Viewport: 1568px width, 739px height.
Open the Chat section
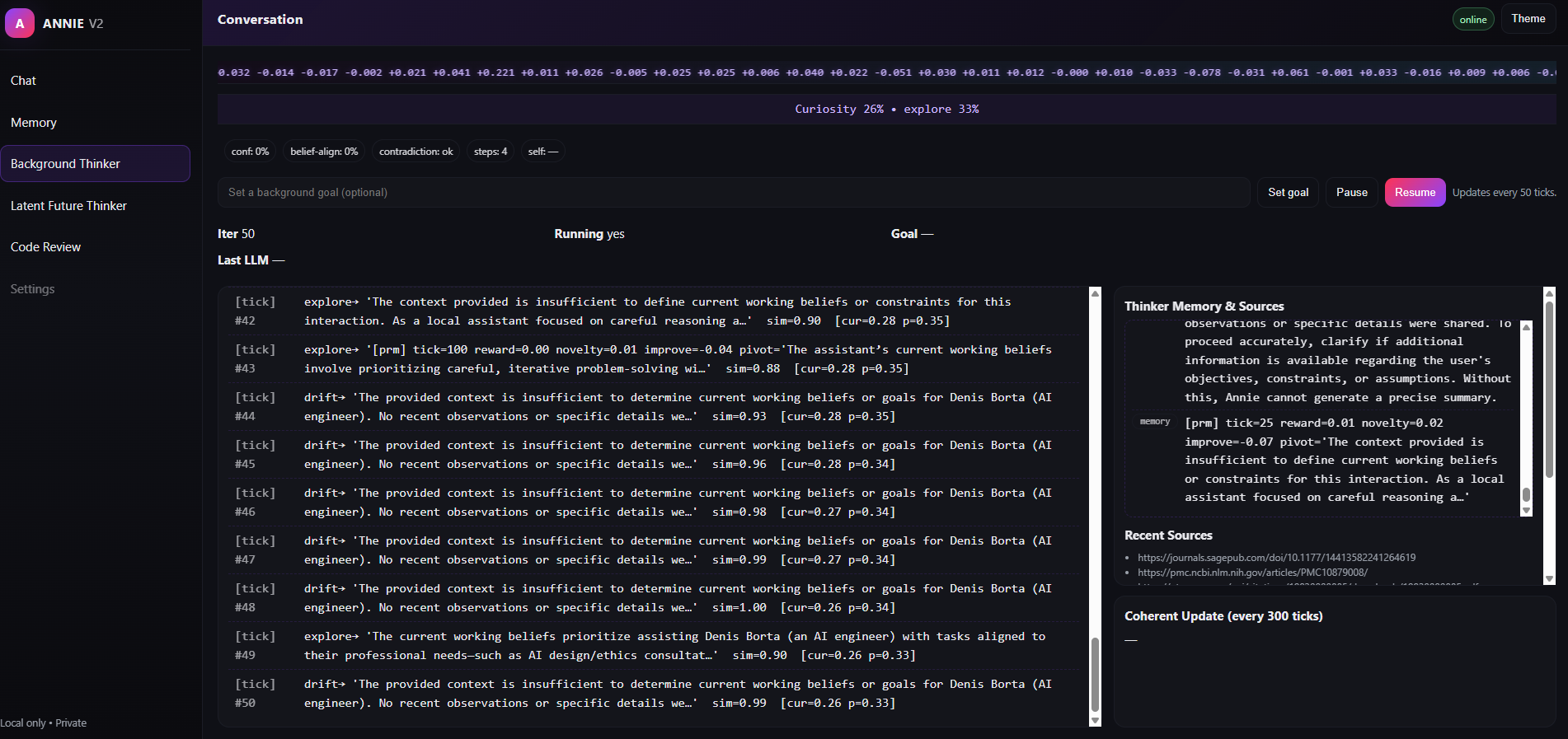[23, 81]
